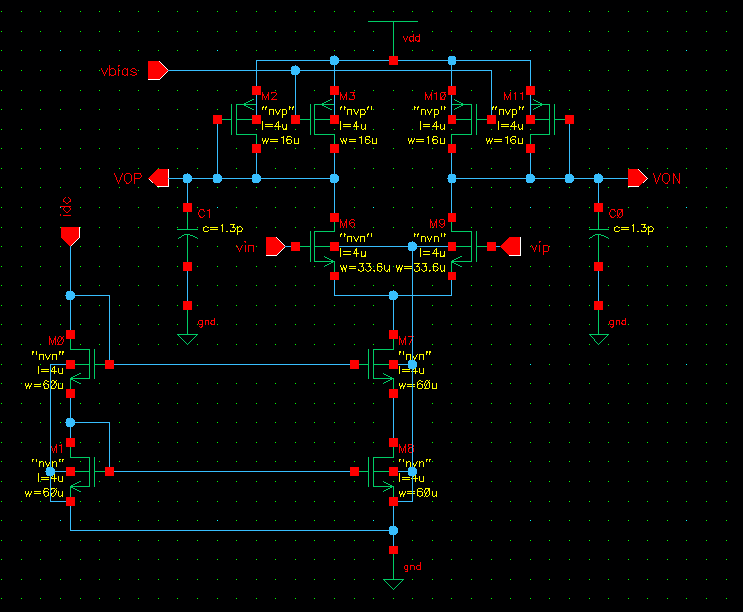Click the M0 gate terminal square

pos(109,364)
